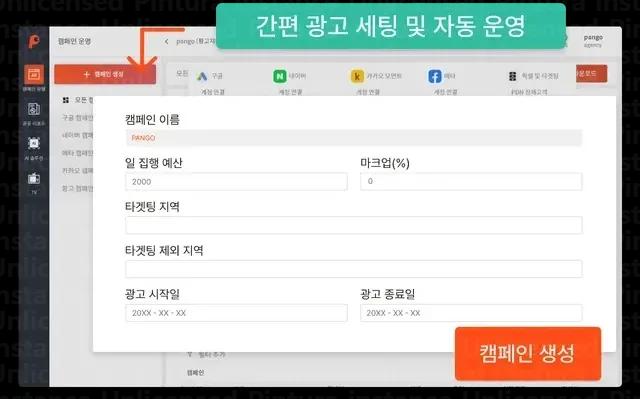Click + 캠페인 생성 in the sidebar
The height and width of the screenshot is (399, 640).
(x=105, y=74)
